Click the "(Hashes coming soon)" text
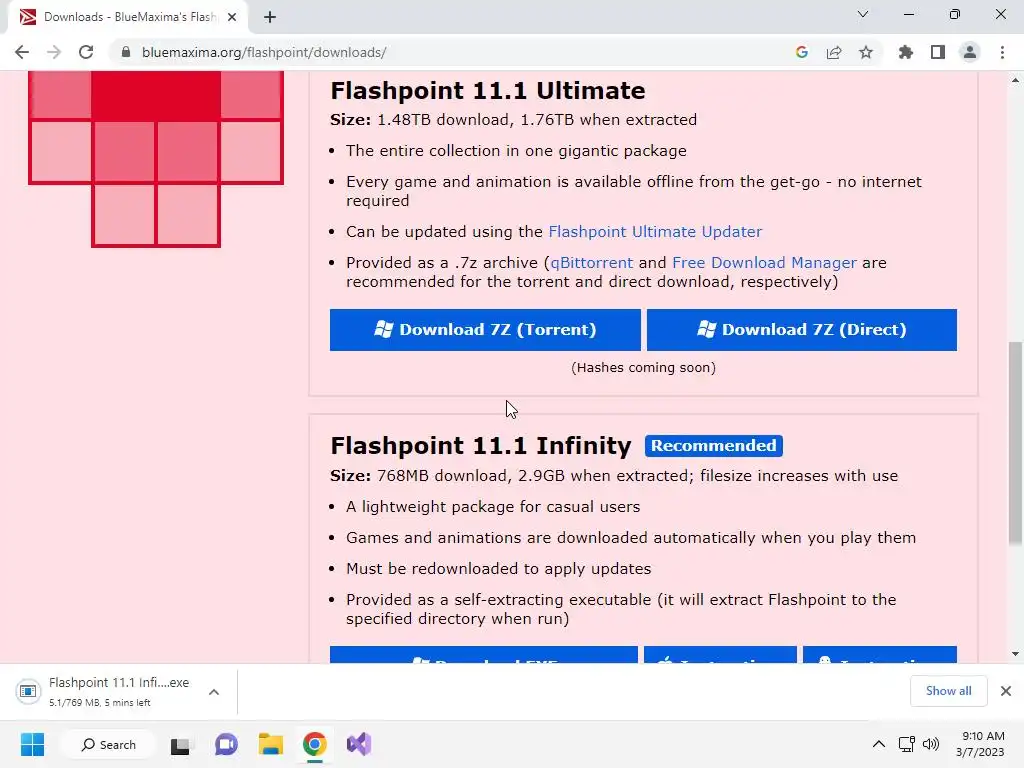 (643, 368)
